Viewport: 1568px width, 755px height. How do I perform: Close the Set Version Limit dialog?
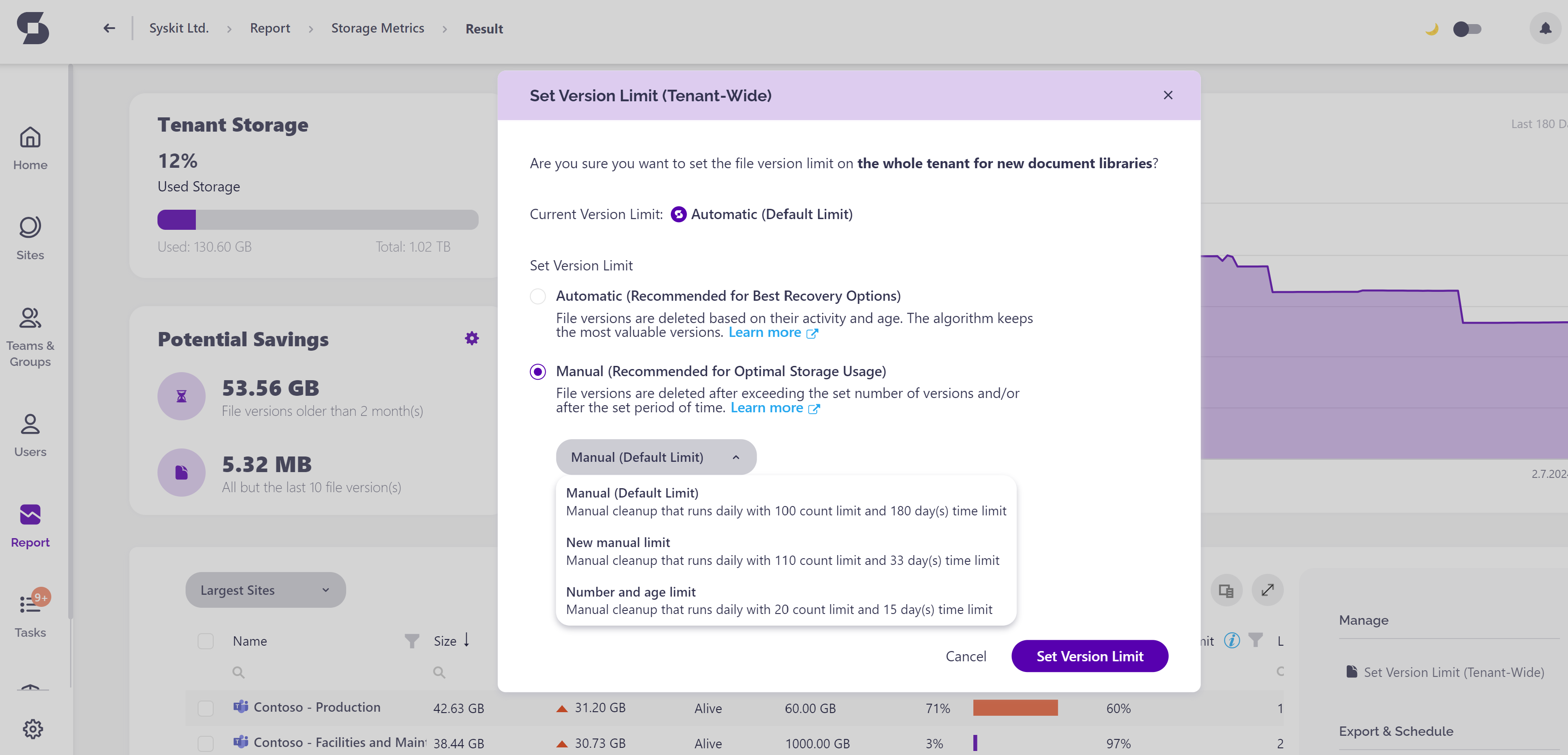(x=1167, y=95)
